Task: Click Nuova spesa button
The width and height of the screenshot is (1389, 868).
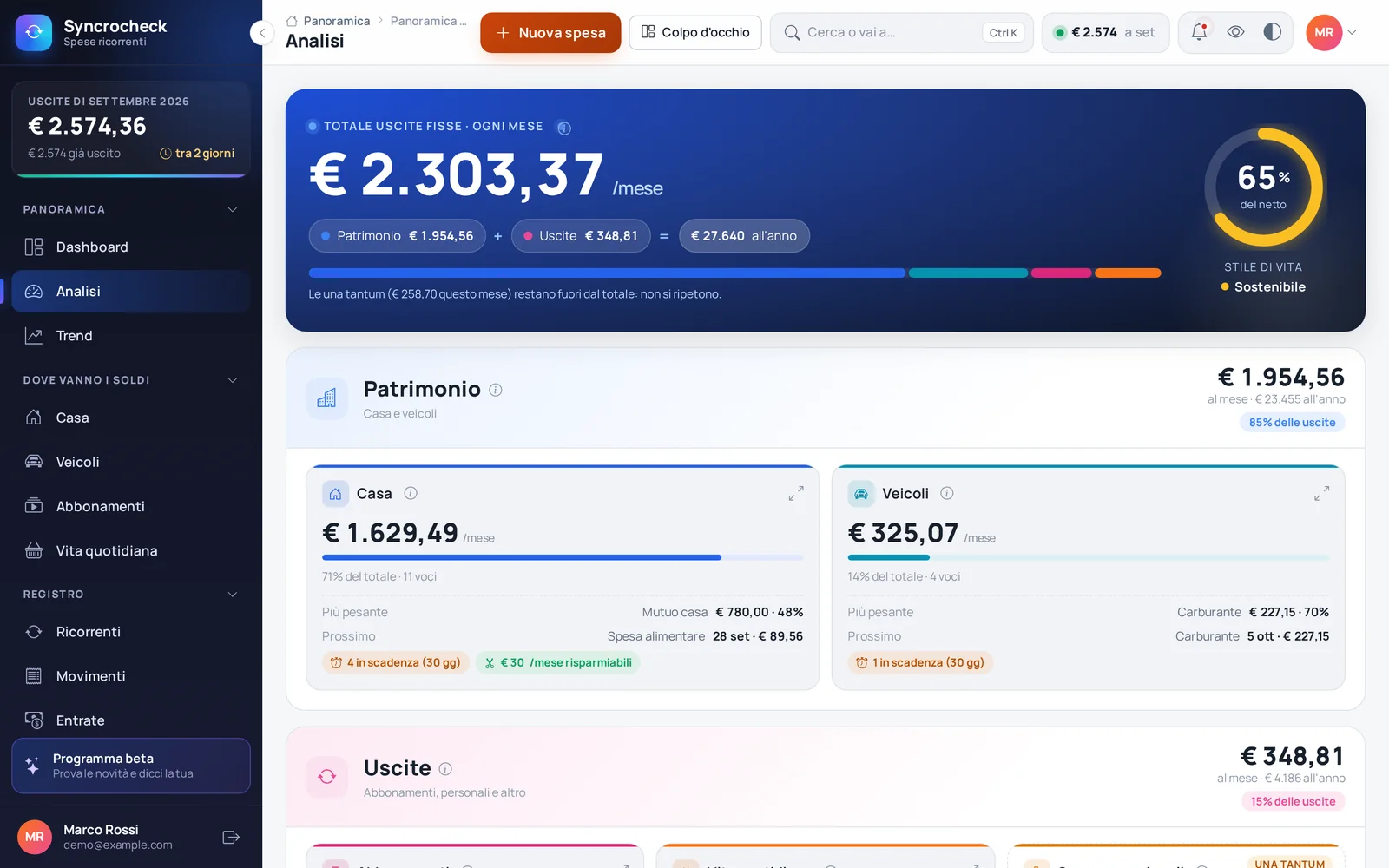Action: [x=550, y=33]
